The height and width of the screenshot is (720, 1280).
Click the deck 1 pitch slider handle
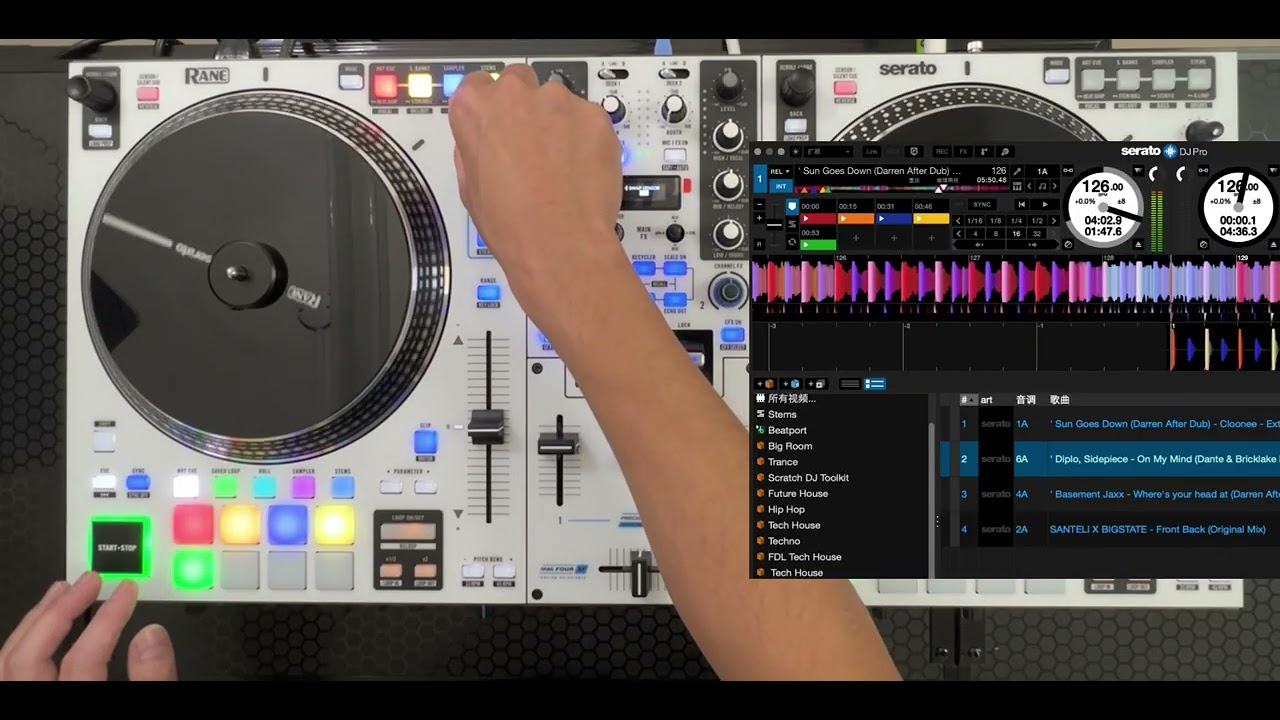tap(774, 225)
